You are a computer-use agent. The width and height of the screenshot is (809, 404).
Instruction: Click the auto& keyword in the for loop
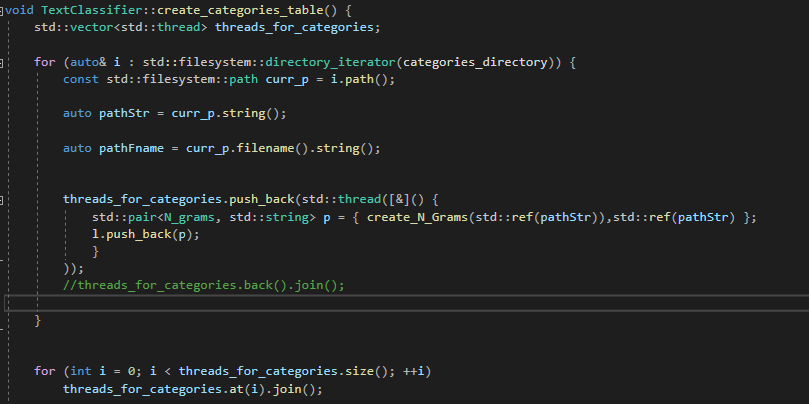coord(88,62)
